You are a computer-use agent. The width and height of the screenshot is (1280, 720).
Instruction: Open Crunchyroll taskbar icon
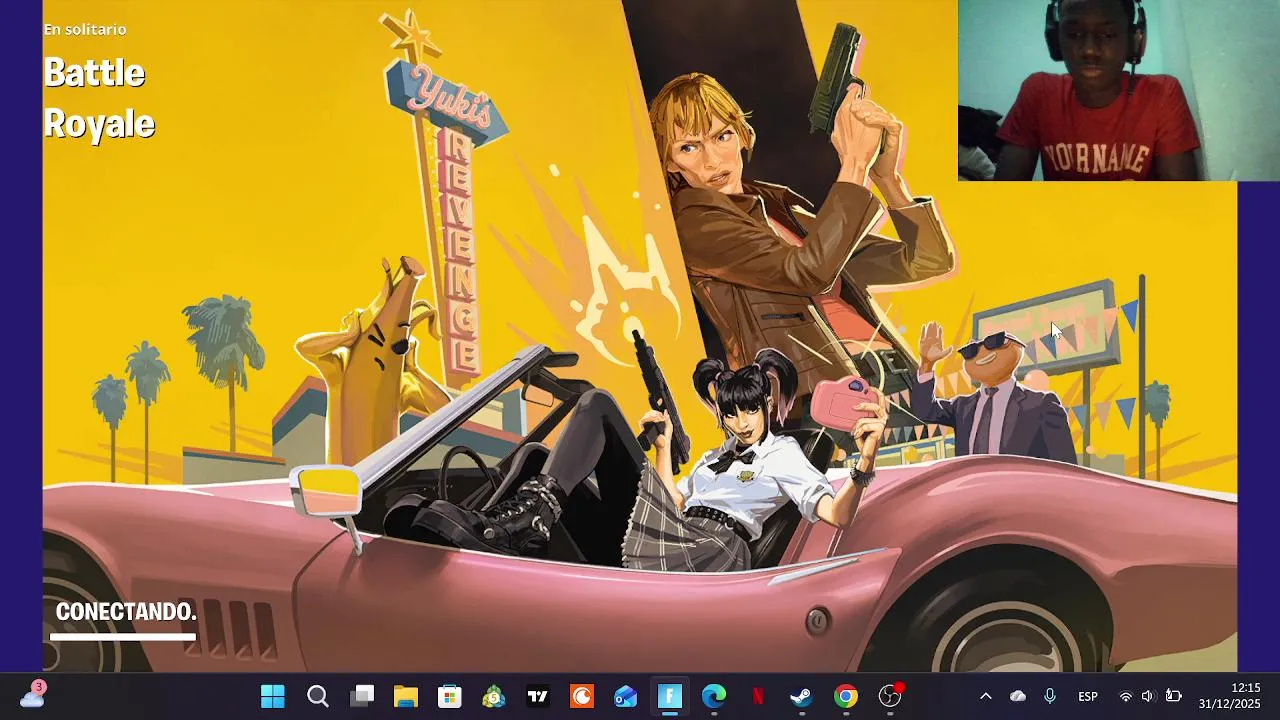point(582,696)
